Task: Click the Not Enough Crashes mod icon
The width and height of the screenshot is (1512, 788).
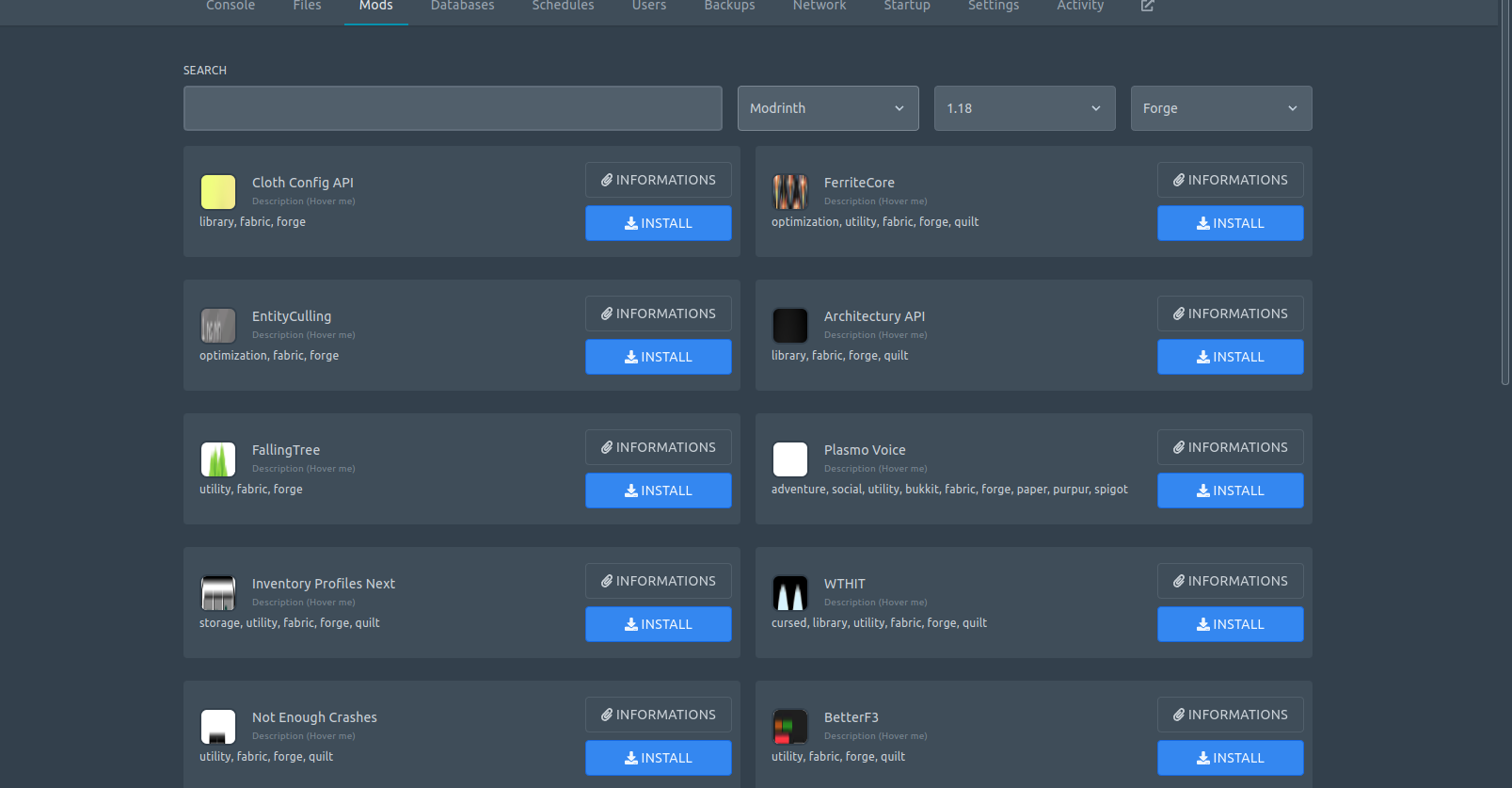Action: pos(218,727)
